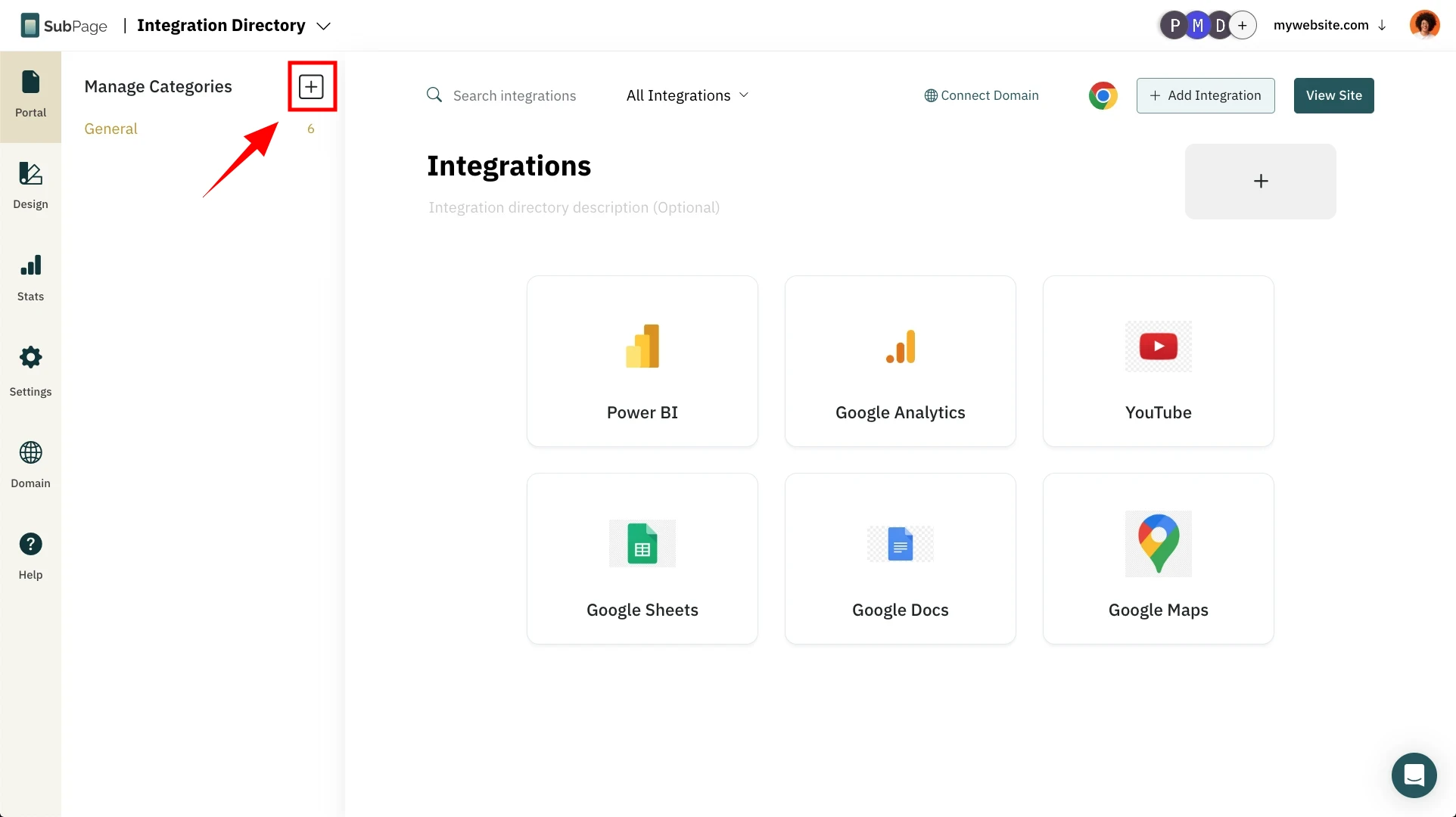Open the Google Analytics integration card

(901, 361)
